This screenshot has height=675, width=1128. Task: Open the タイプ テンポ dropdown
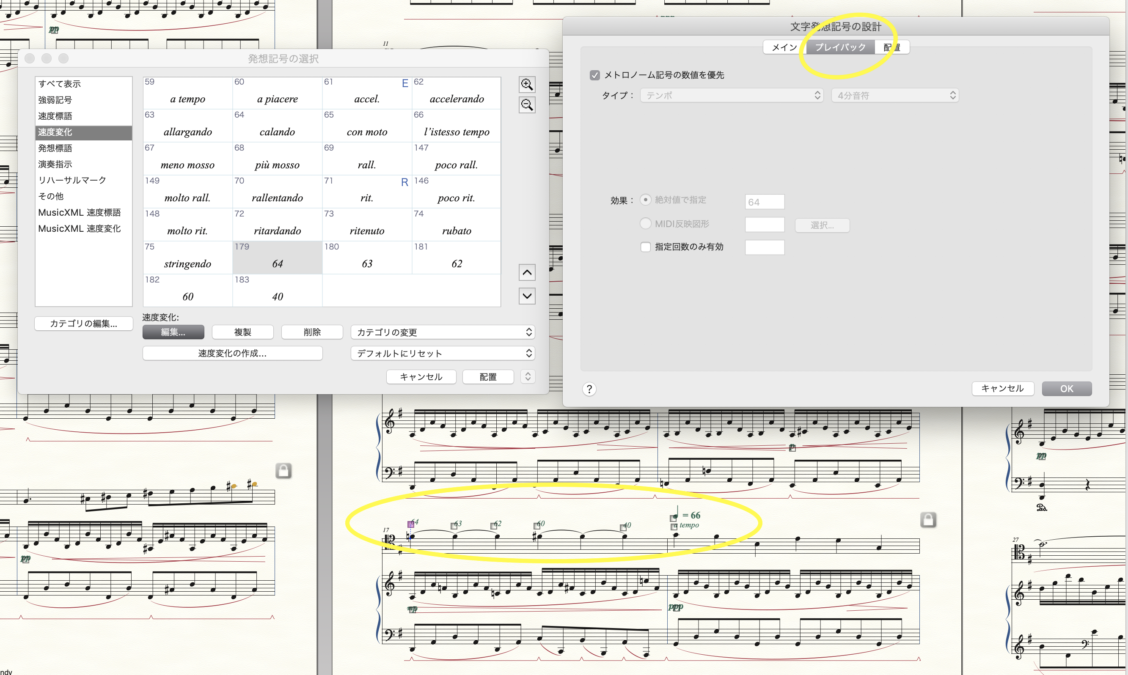(x=732, y=95)
